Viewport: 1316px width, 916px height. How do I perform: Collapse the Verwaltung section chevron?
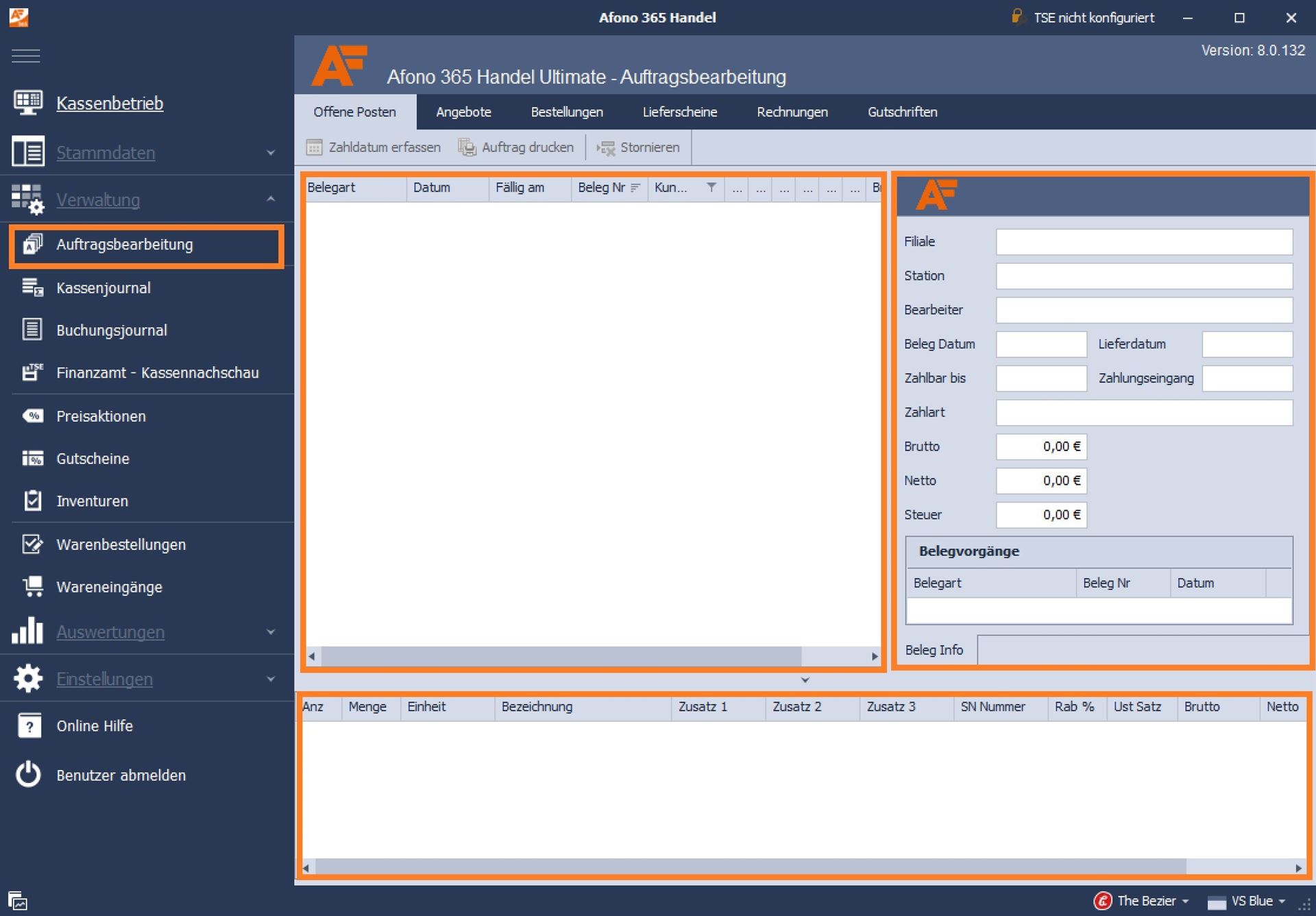(271, 200)
